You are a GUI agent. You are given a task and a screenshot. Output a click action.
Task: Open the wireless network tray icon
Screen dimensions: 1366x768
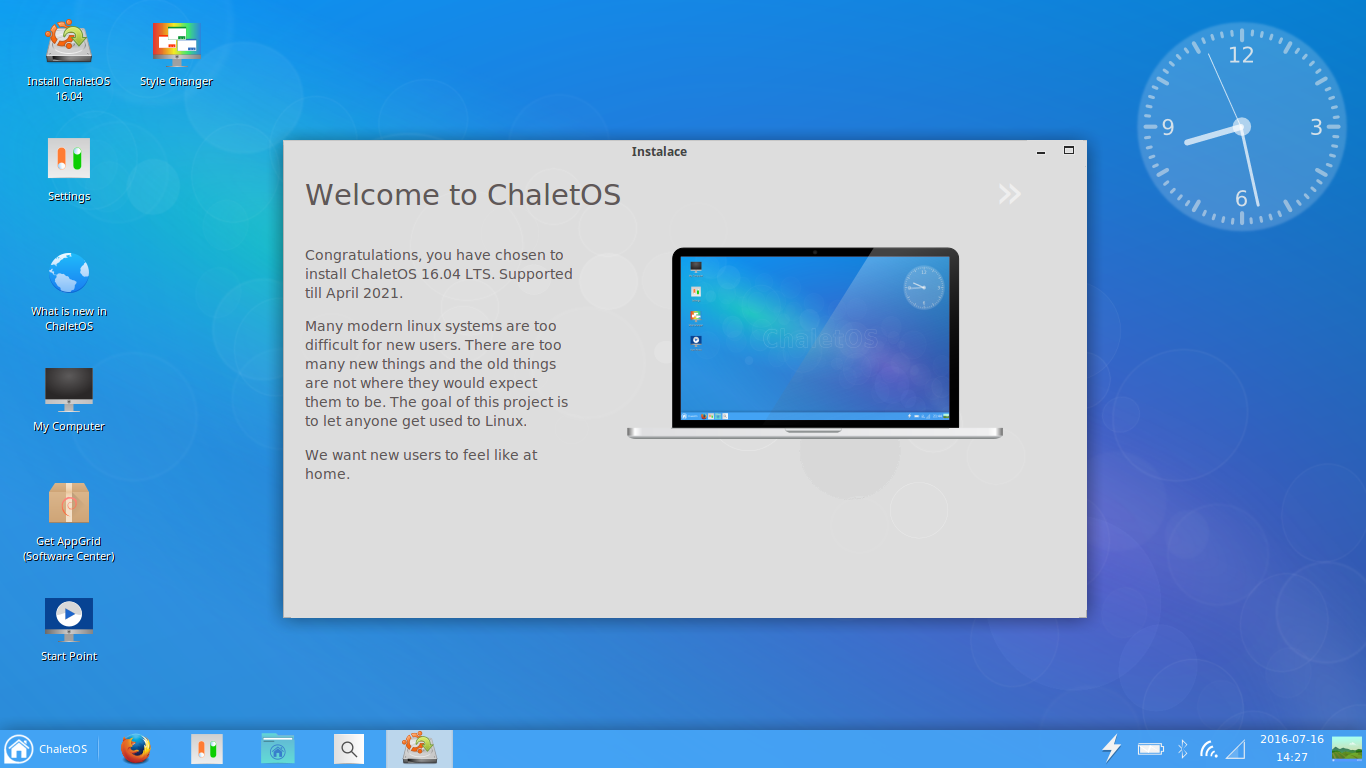click(x=1209, y=749)
